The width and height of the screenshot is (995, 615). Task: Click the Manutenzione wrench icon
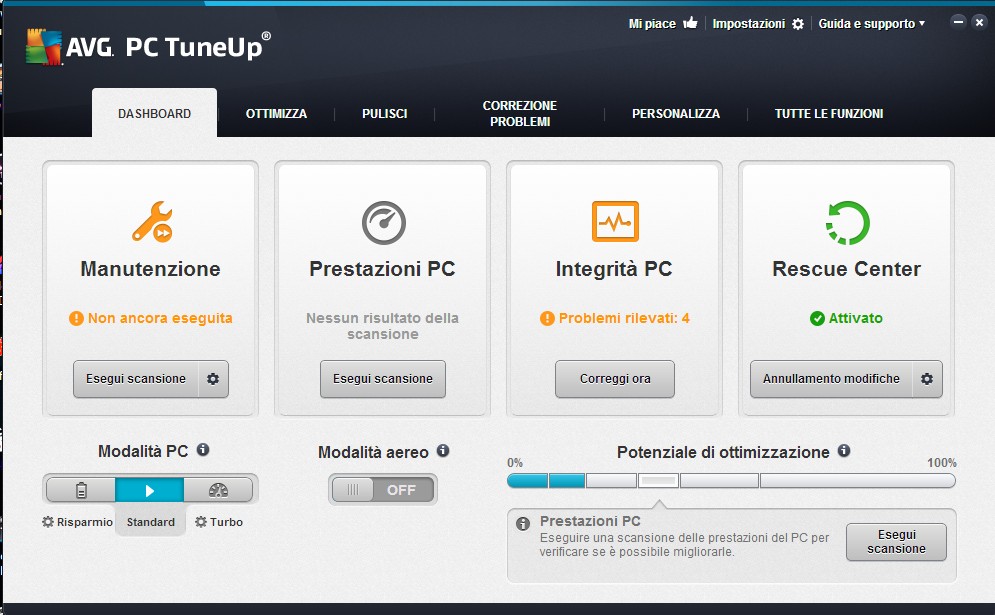[x=152, y=222]
